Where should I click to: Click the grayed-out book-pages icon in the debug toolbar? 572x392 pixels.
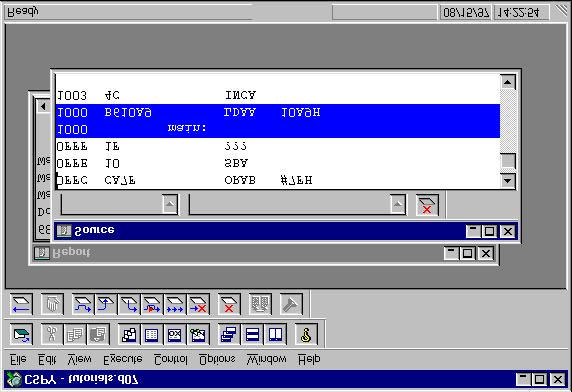(260, 304)
